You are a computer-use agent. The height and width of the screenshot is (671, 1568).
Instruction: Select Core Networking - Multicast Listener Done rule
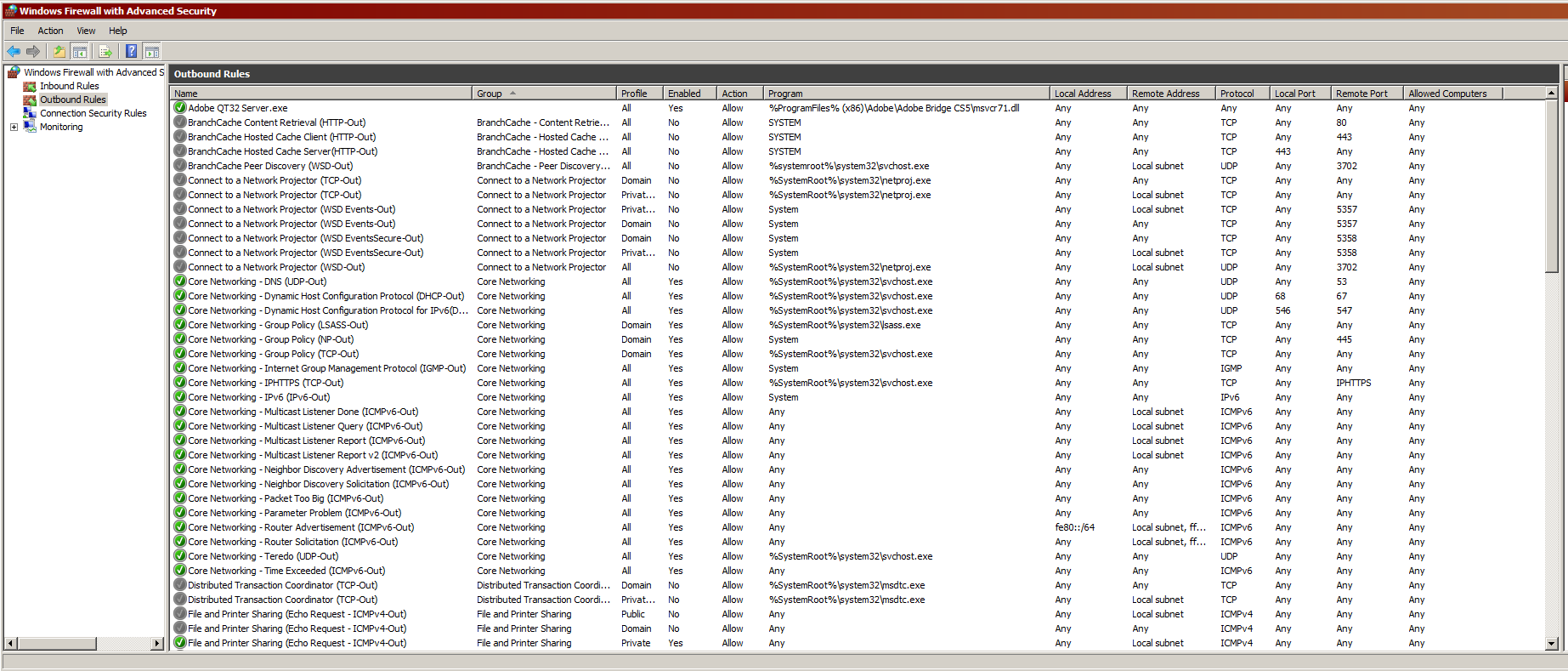[303, 412]
